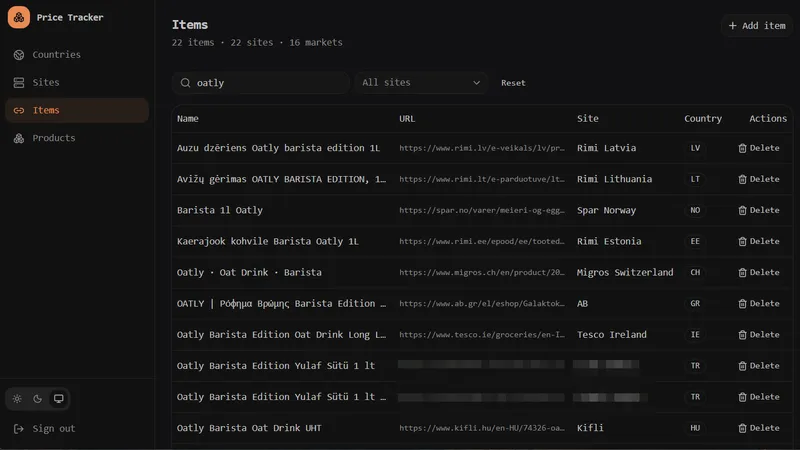
Task: Click the LT country badge
Action: tap(695, 179)
